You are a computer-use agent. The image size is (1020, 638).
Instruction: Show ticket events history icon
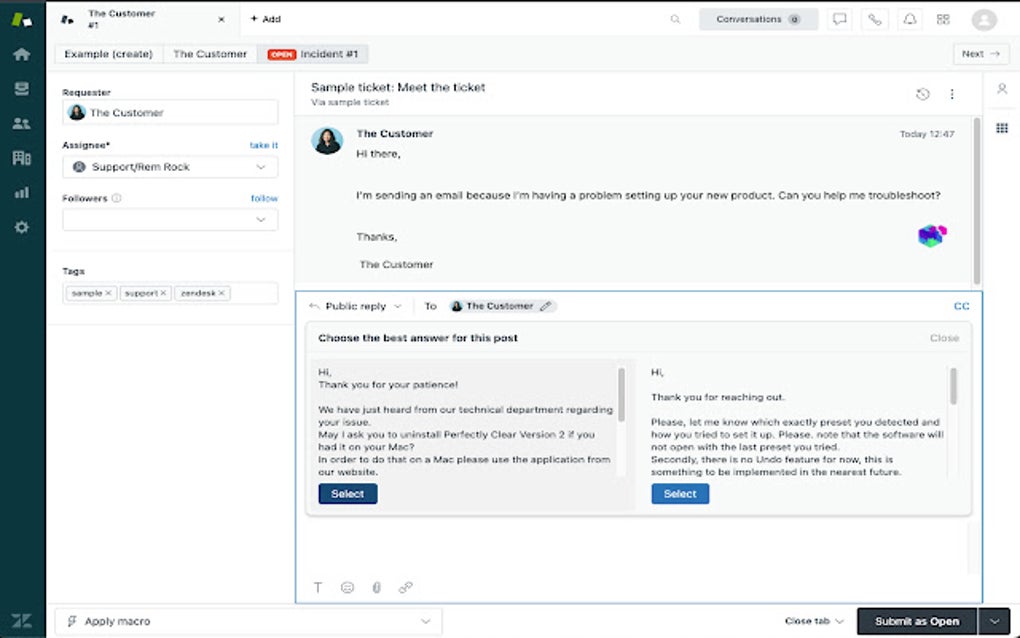coord(922,94)
